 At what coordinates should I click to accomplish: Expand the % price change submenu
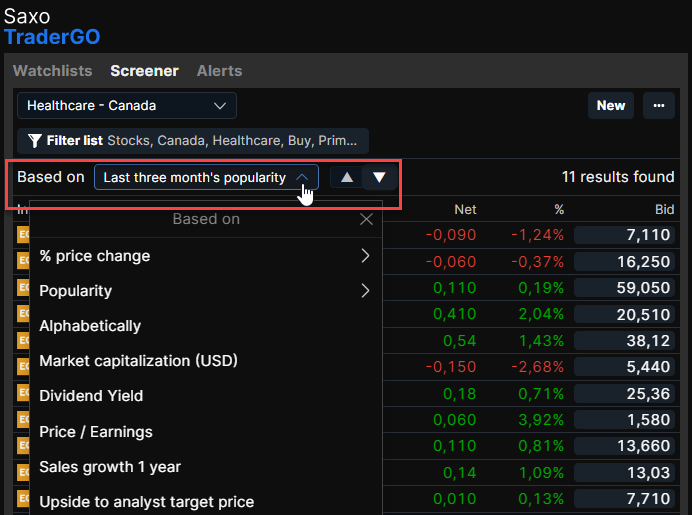click(x=365, y=256)
